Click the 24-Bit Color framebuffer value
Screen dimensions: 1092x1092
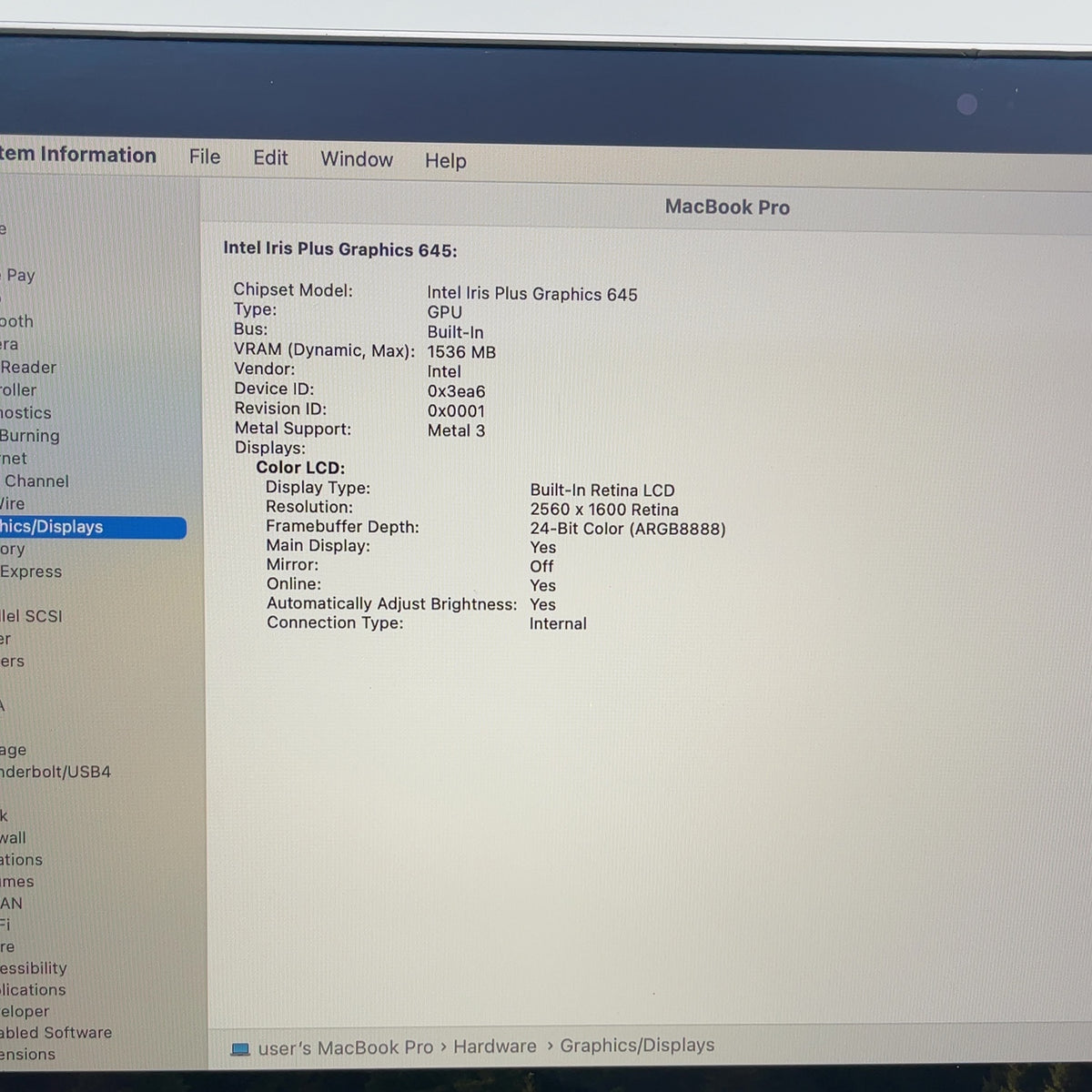[x=628, y=529]
